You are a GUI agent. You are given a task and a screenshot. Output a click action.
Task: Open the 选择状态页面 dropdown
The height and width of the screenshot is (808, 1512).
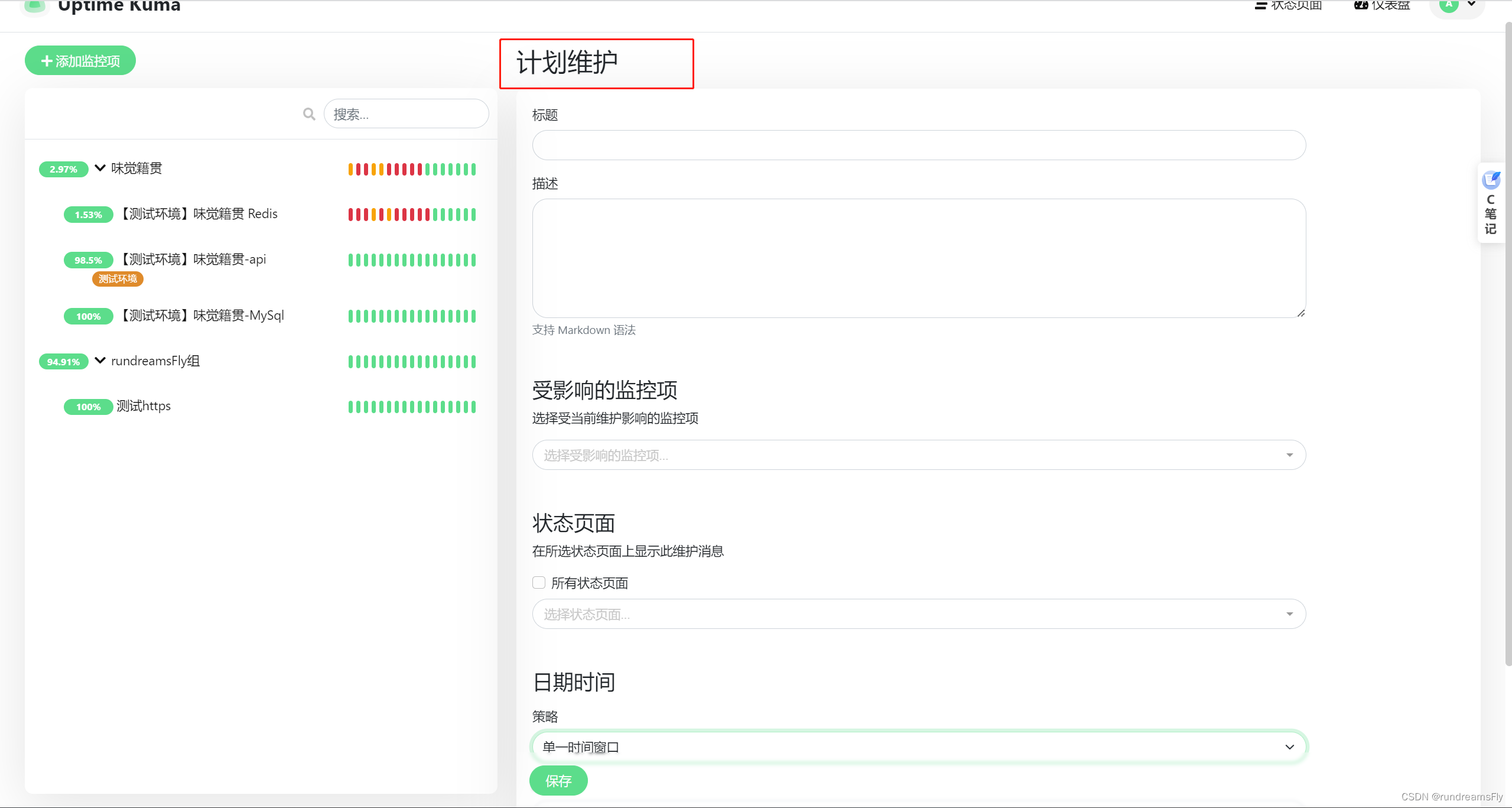click(x=919, y=614)
